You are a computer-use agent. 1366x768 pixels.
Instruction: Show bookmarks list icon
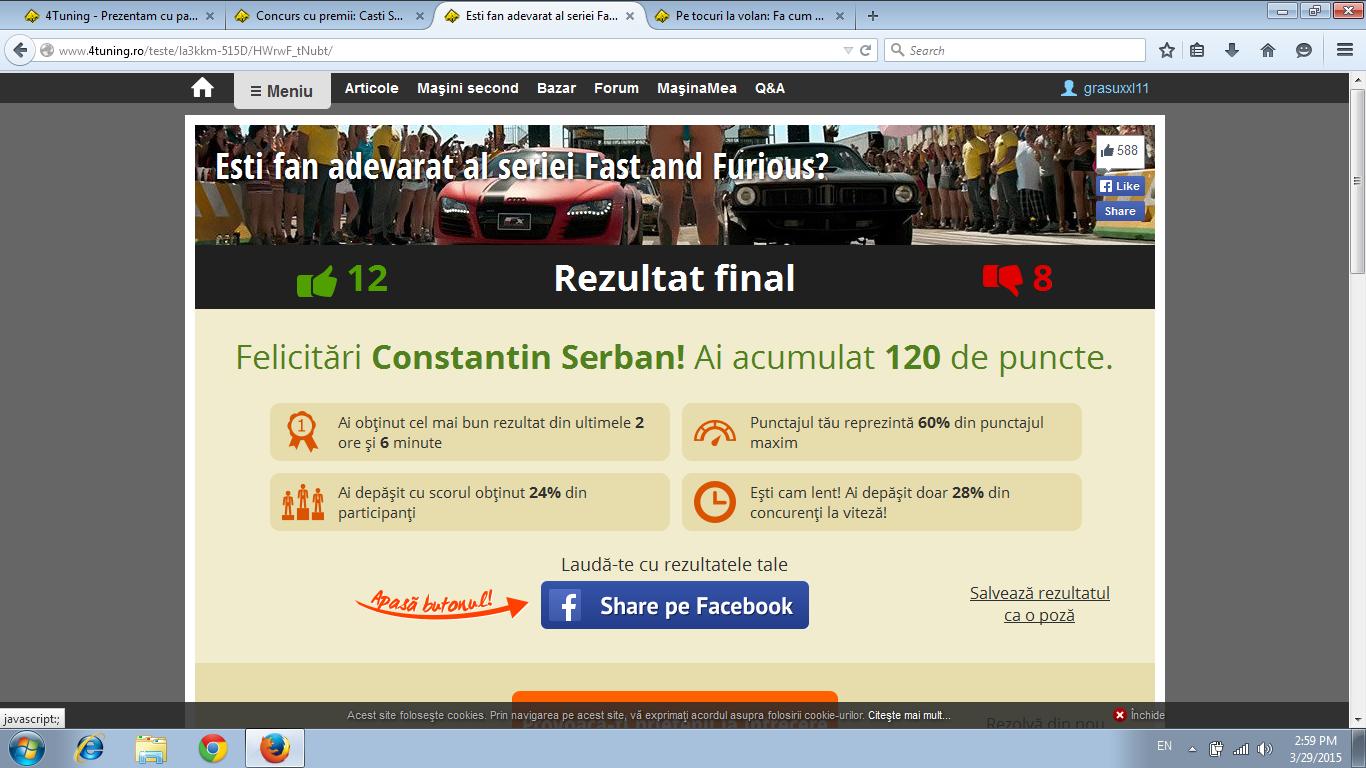1198,50
